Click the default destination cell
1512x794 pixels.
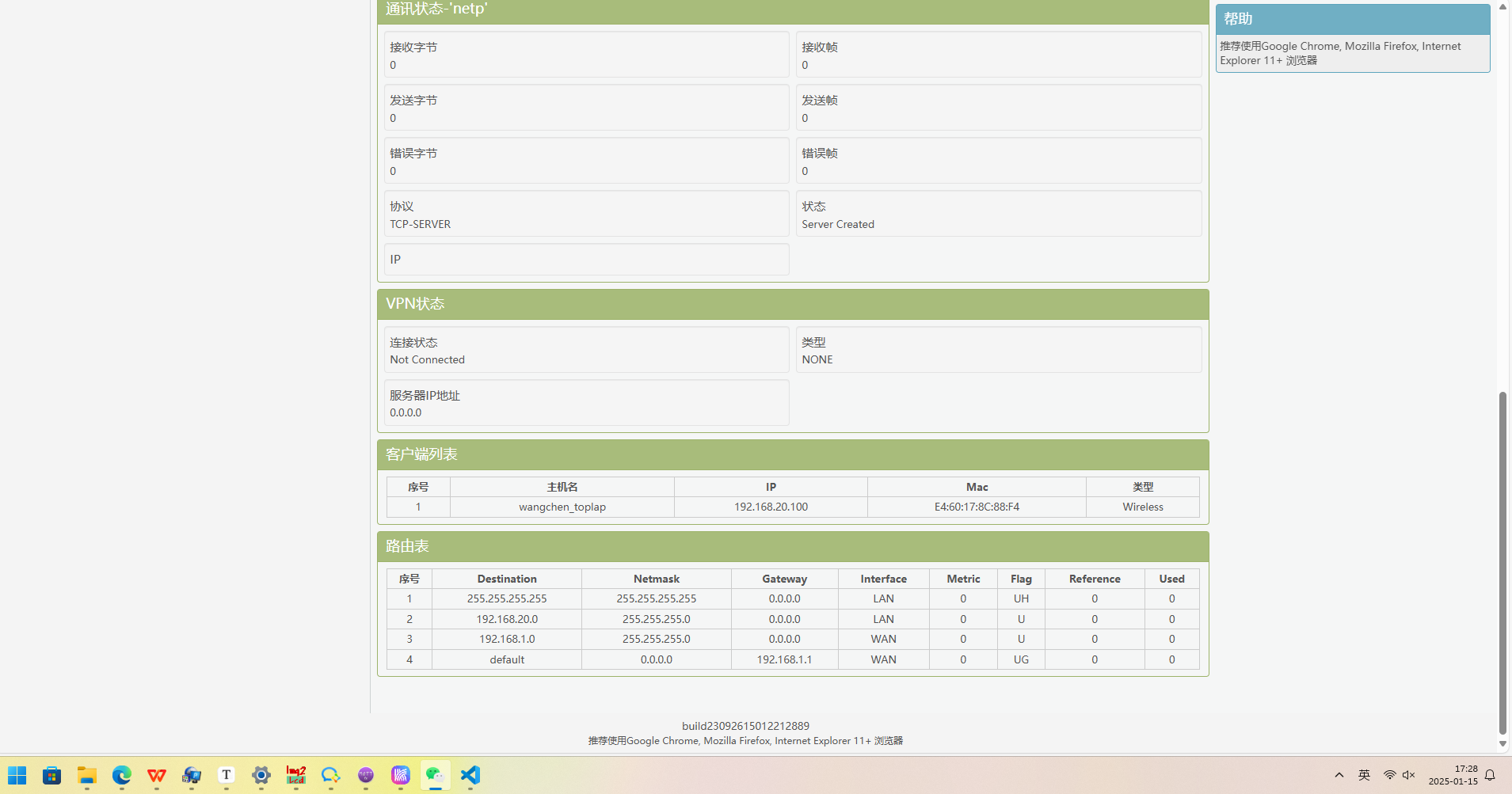(x=507, y=659)
